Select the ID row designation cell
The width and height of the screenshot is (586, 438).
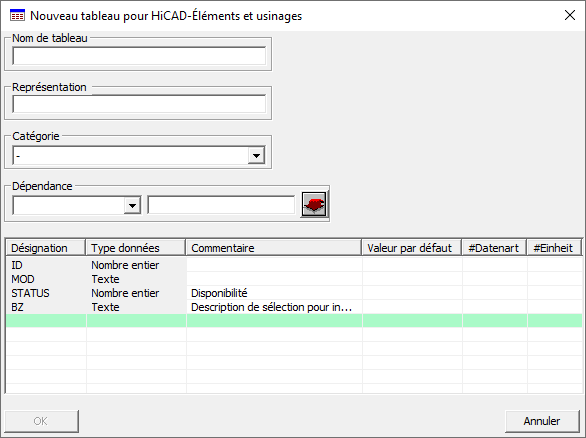click(x=46, y=265)
